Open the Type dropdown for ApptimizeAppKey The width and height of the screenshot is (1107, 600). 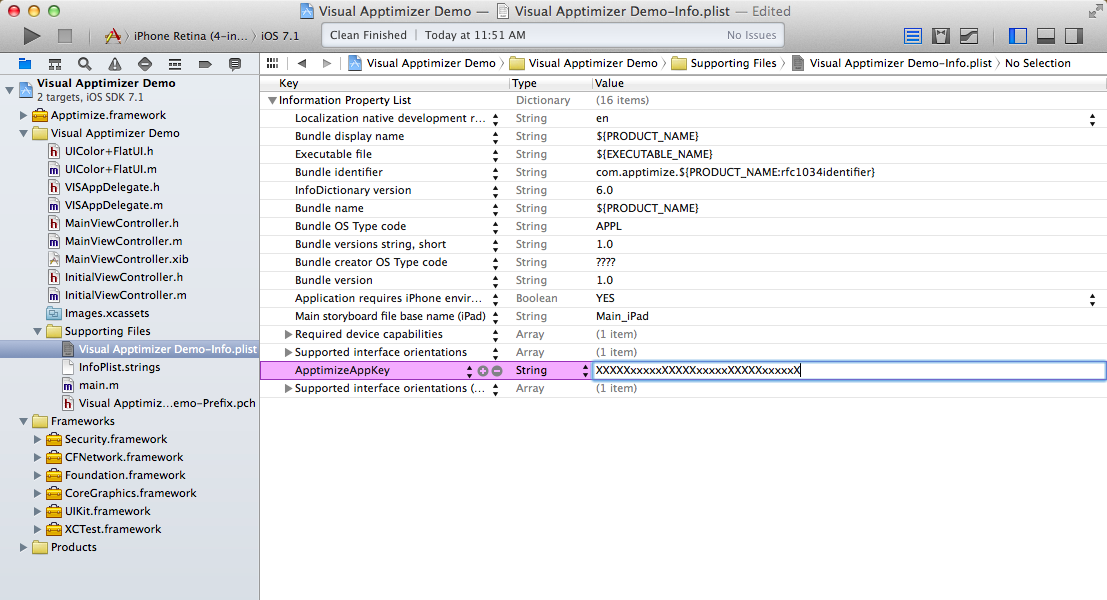[585, 371]
